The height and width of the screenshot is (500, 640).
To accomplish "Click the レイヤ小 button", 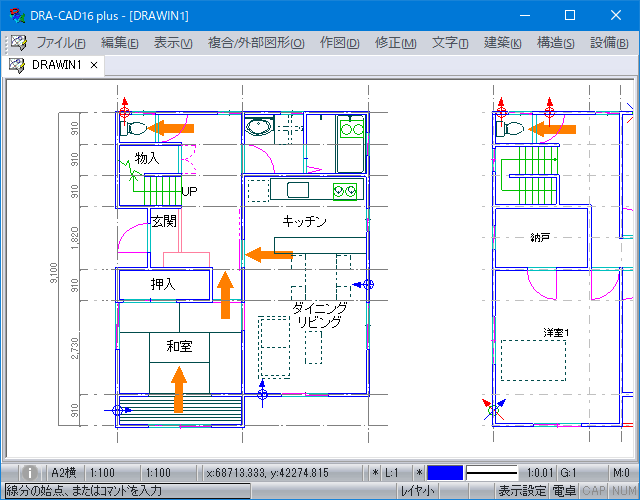I will (418, 490).
